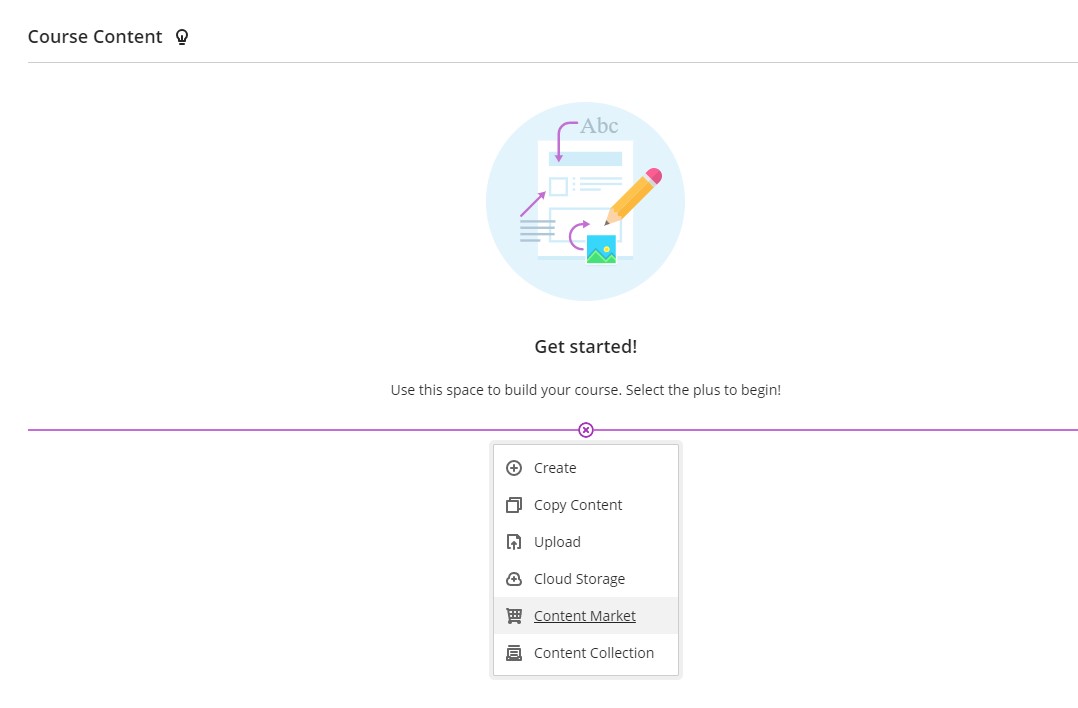Click the plus-circle Create icon

[514, 468]
